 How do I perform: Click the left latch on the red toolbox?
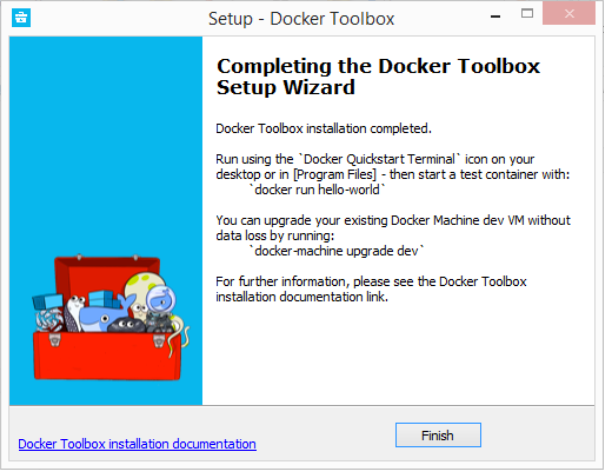(x=54, y=339)
